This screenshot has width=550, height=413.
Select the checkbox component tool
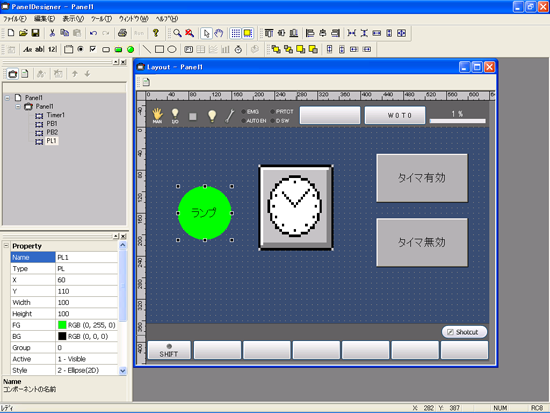pyautogui.click(x=93, y=49)
